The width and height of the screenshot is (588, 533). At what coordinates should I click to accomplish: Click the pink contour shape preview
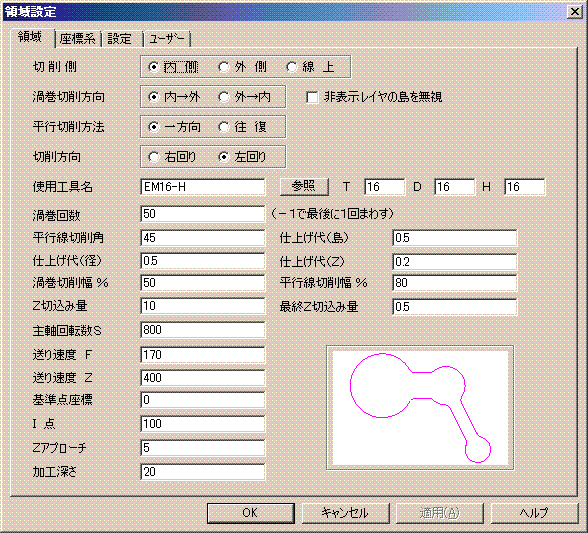(x=420, y=408)
